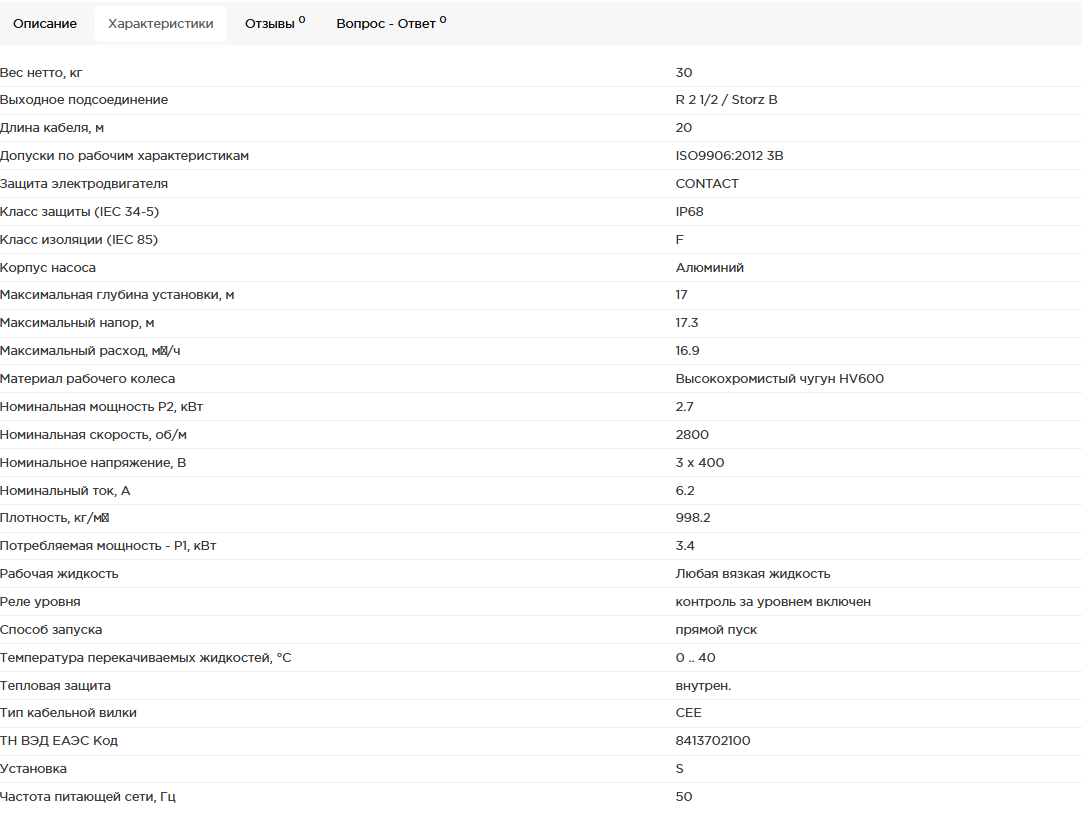Image resolution: width=1082 pixels, height=834 pixels.
Task: Select the Характеристики tab
Action: 161,24
